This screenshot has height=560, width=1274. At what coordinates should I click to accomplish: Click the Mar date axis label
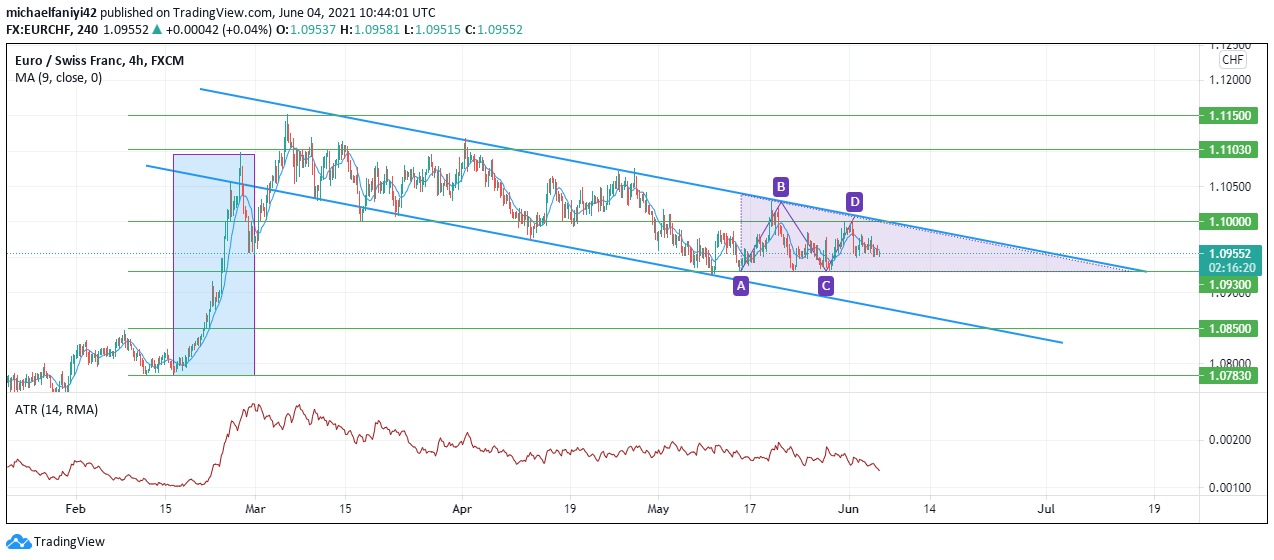pos(256,509)
